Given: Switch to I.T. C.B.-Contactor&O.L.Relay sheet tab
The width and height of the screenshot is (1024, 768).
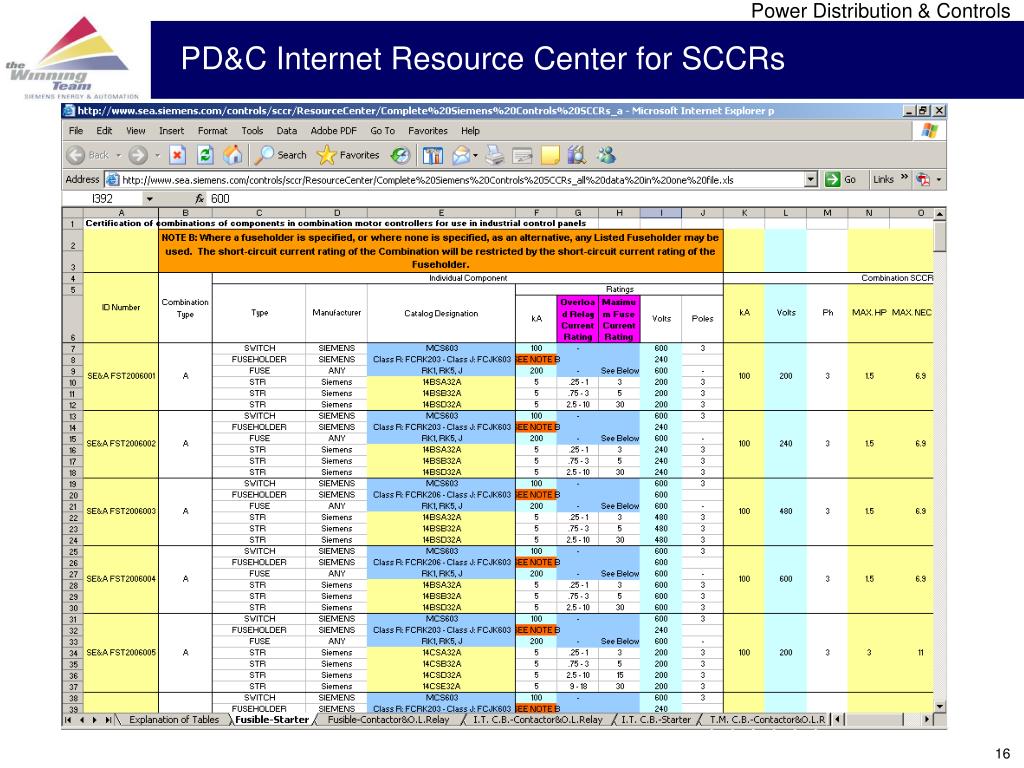Looking at the screenshot, I should coord(537,720).
